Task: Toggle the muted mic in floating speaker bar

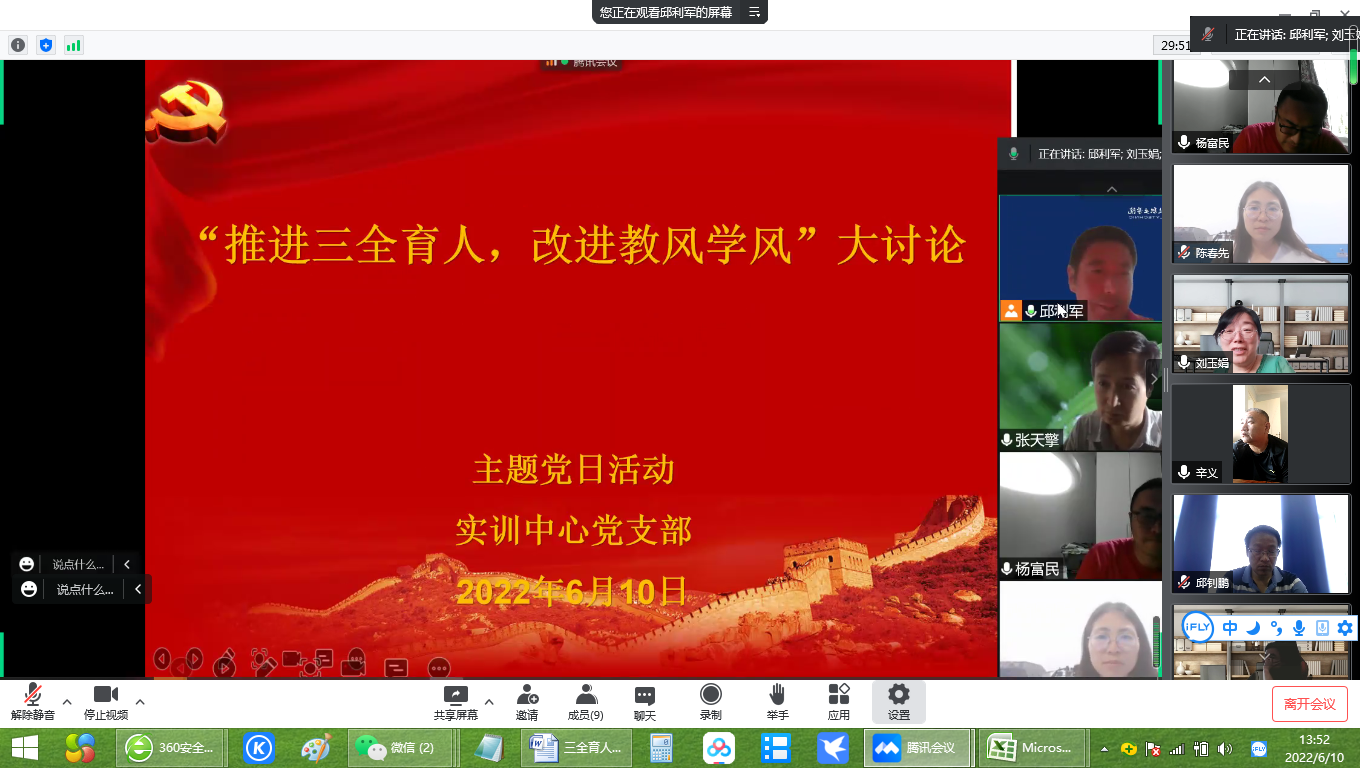Action: click(1209, 34)
